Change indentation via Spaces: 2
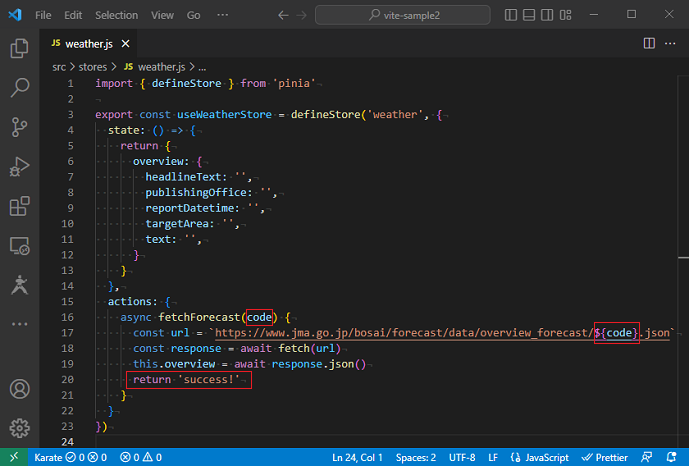The width and height of the screenshot is (689, 466). [416, 458]
